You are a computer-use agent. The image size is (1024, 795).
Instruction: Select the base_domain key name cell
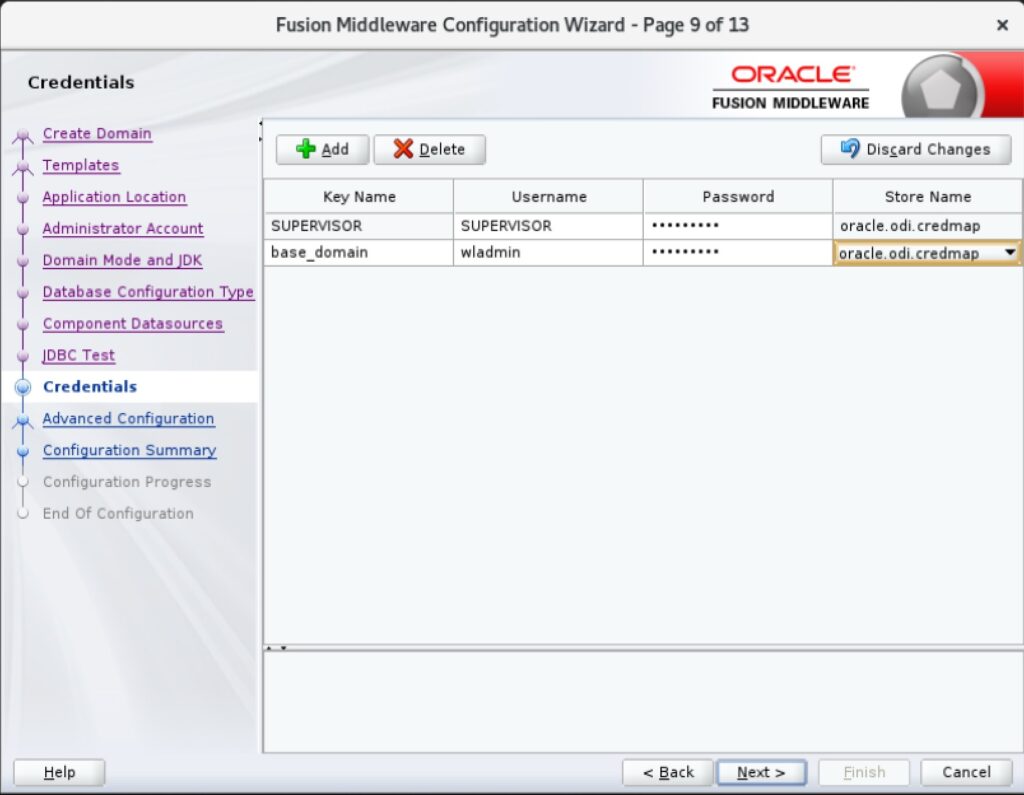coord(359,253)
